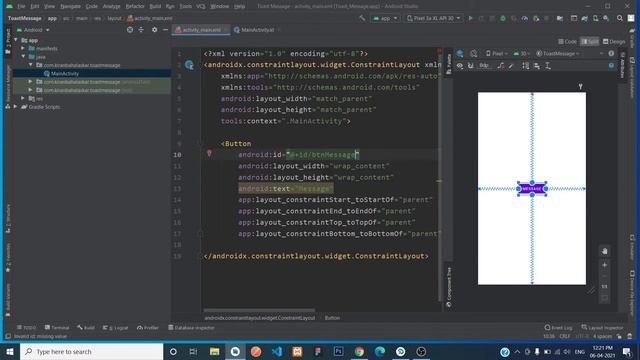Switch editor to Split view mode
Viewport: 640px width, 360px height.
(590, 41)
